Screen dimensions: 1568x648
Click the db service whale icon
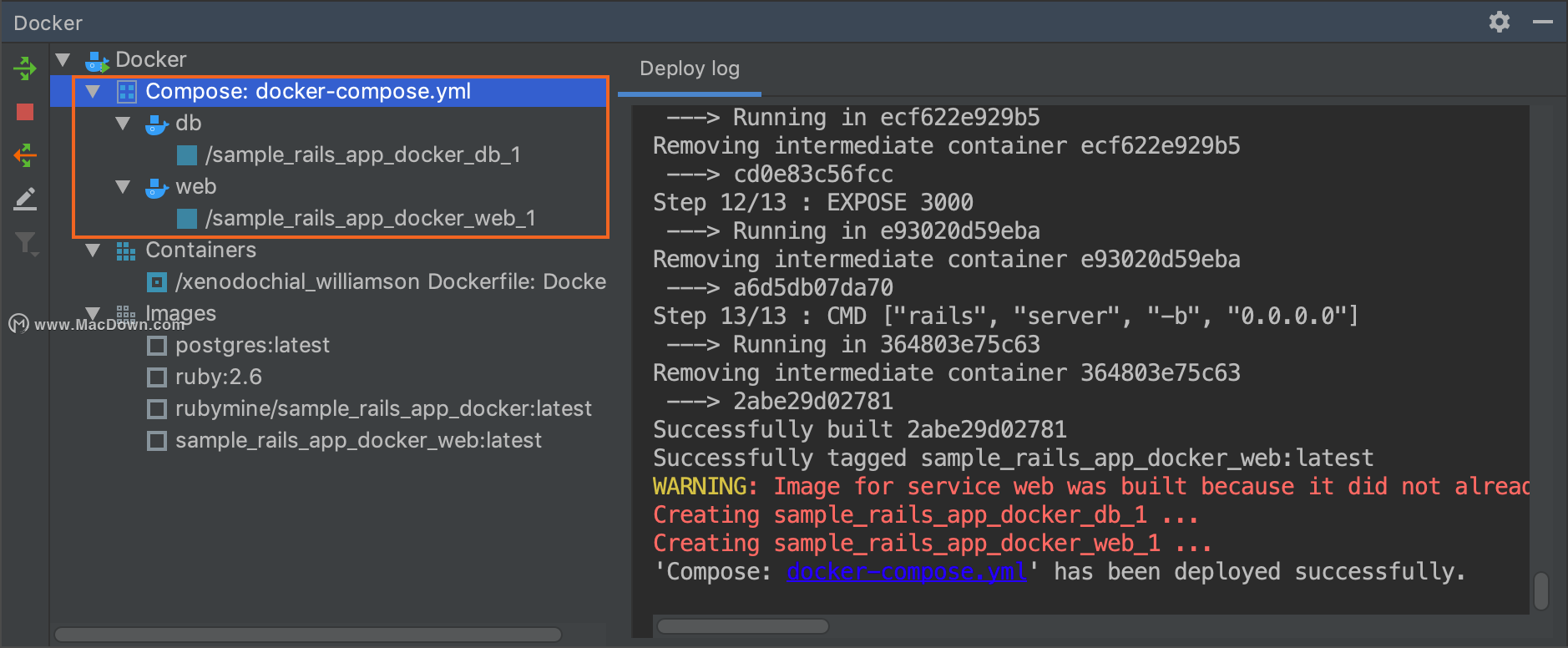tap(157, 124)
